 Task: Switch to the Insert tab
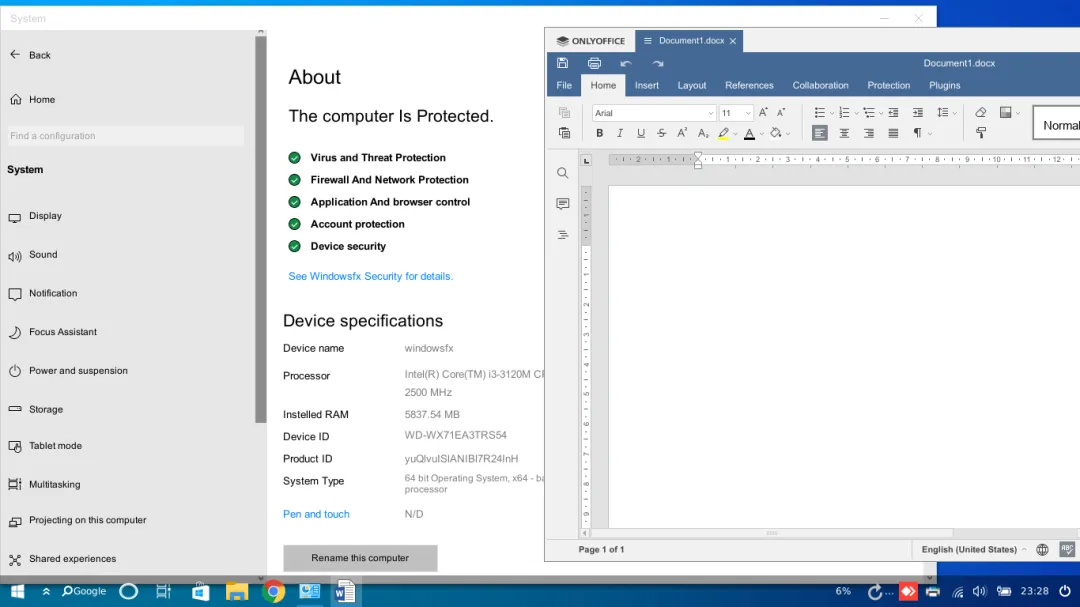647,85
